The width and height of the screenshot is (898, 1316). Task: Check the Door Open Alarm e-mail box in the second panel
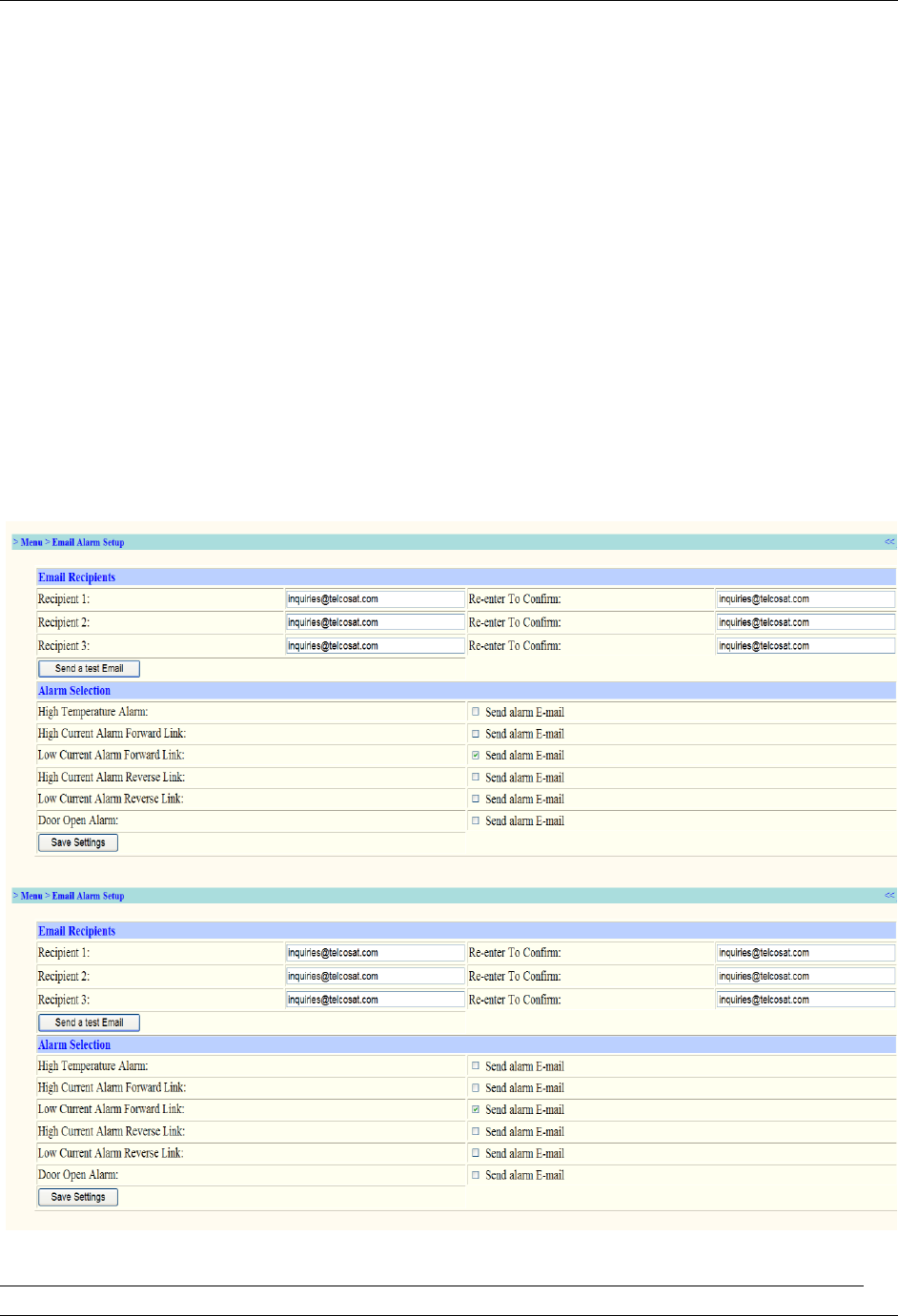tap(476, 1175)
